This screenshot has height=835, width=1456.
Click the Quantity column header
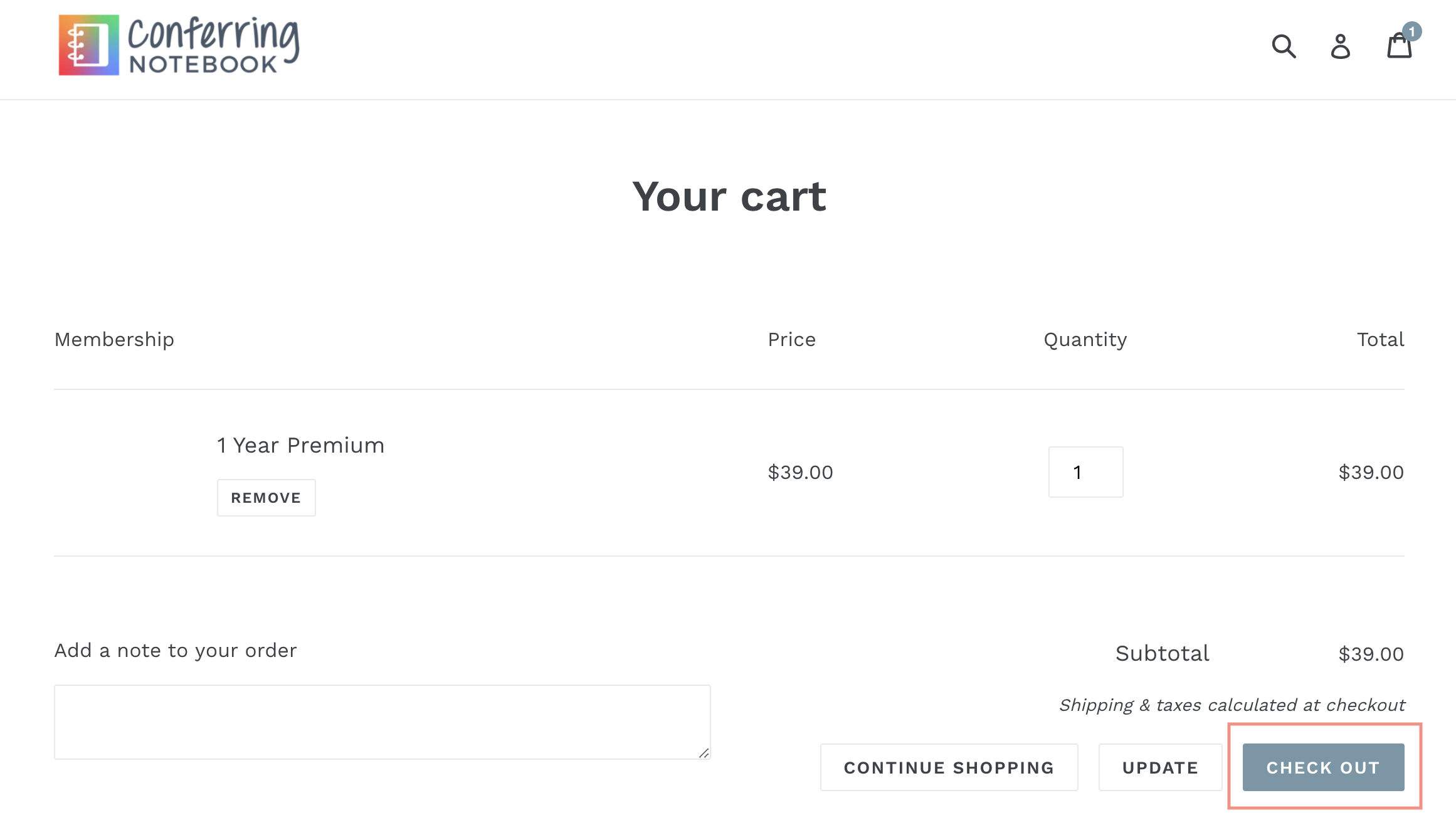pos(1085,339)
